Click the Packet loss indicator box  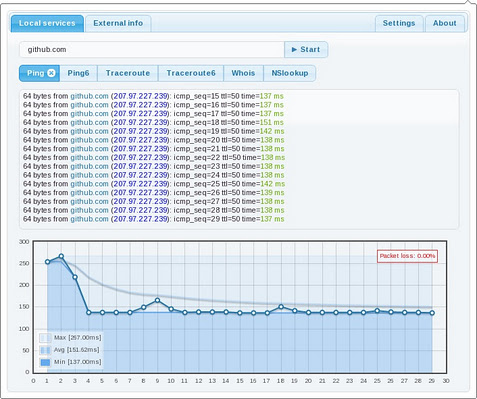[x=407, y=256]
